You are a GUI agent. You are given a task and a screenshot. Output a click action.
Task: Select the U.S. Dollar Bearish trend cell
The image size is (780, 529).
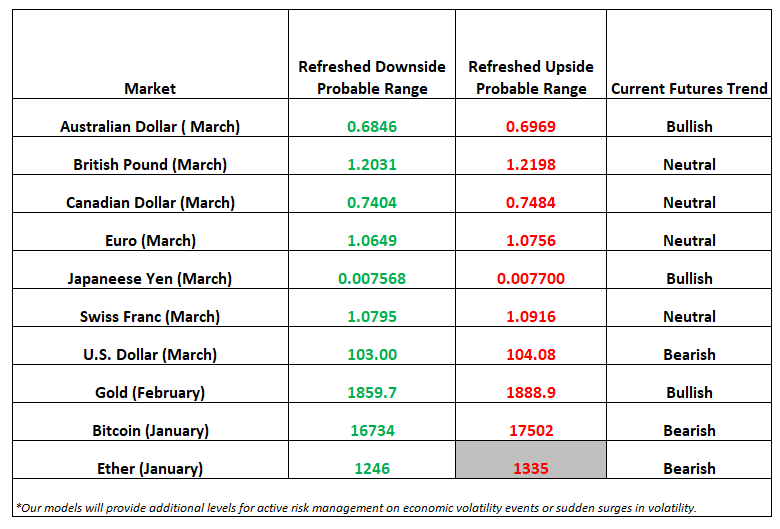[x=689, y=346]
